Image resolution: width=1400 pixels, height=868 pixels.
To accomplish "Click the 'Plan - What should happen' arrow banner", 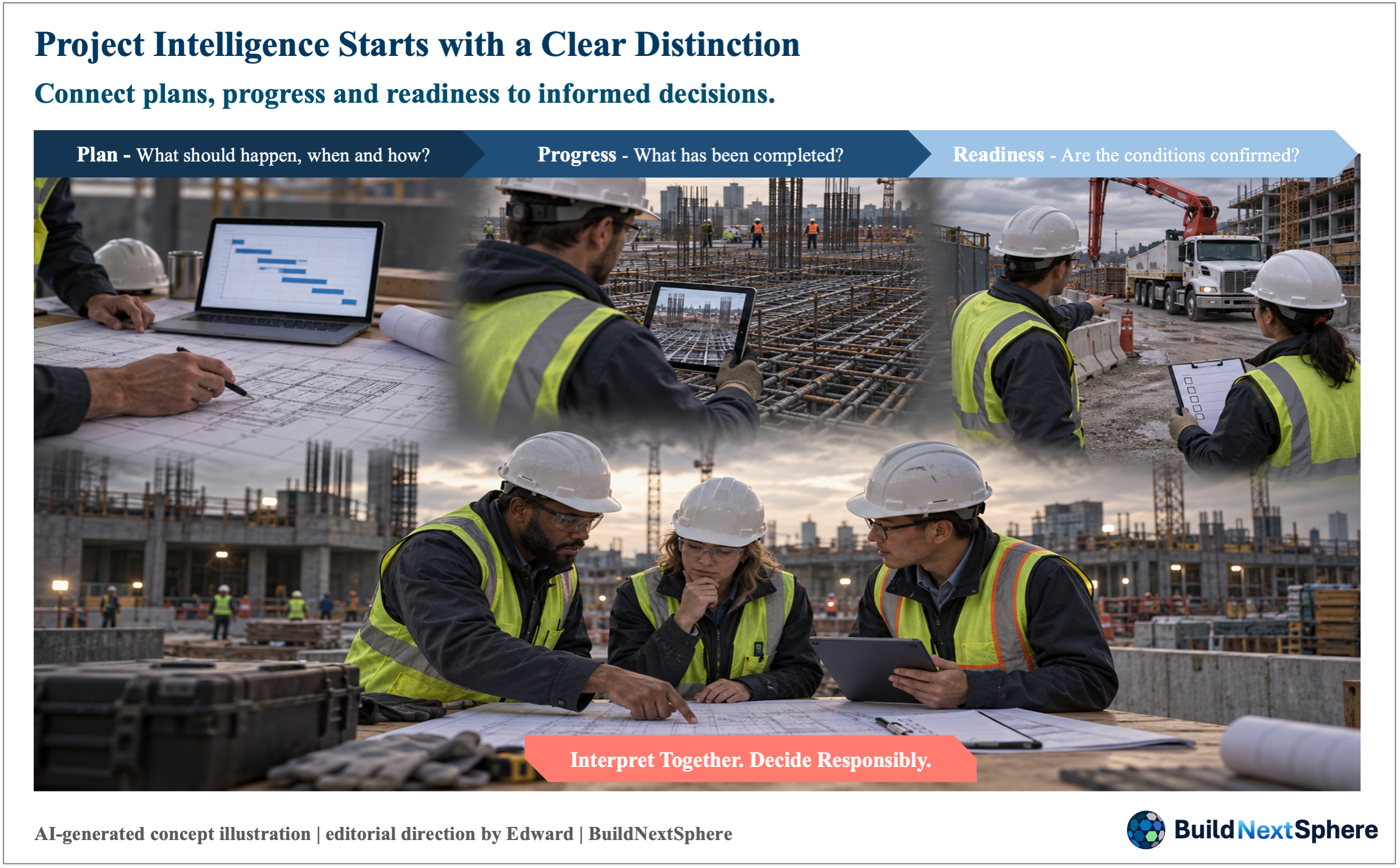I will pyautogui.click(x=259, y=154).
